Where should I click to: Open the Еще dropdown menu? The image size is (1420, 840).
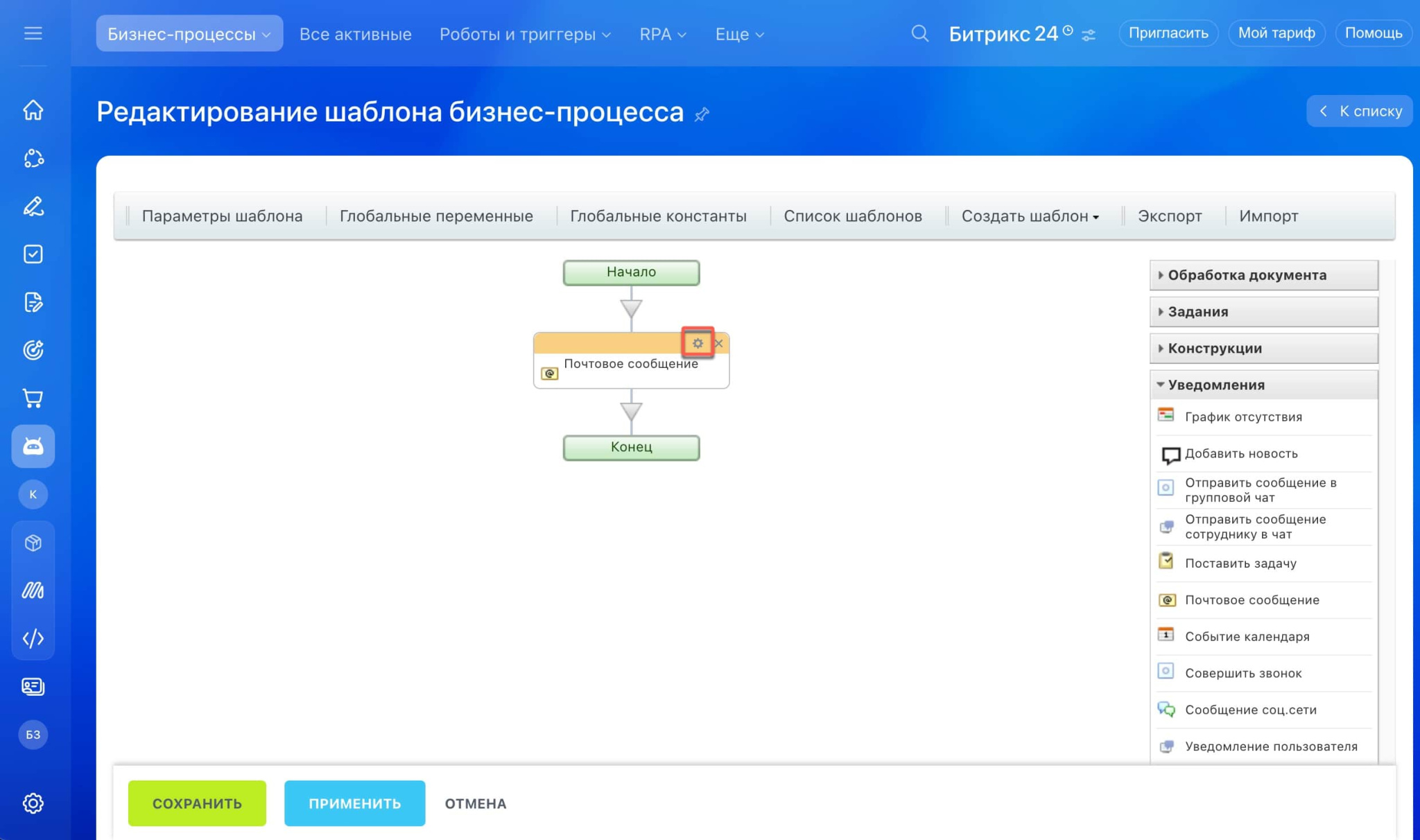click(x=739, y=34)
